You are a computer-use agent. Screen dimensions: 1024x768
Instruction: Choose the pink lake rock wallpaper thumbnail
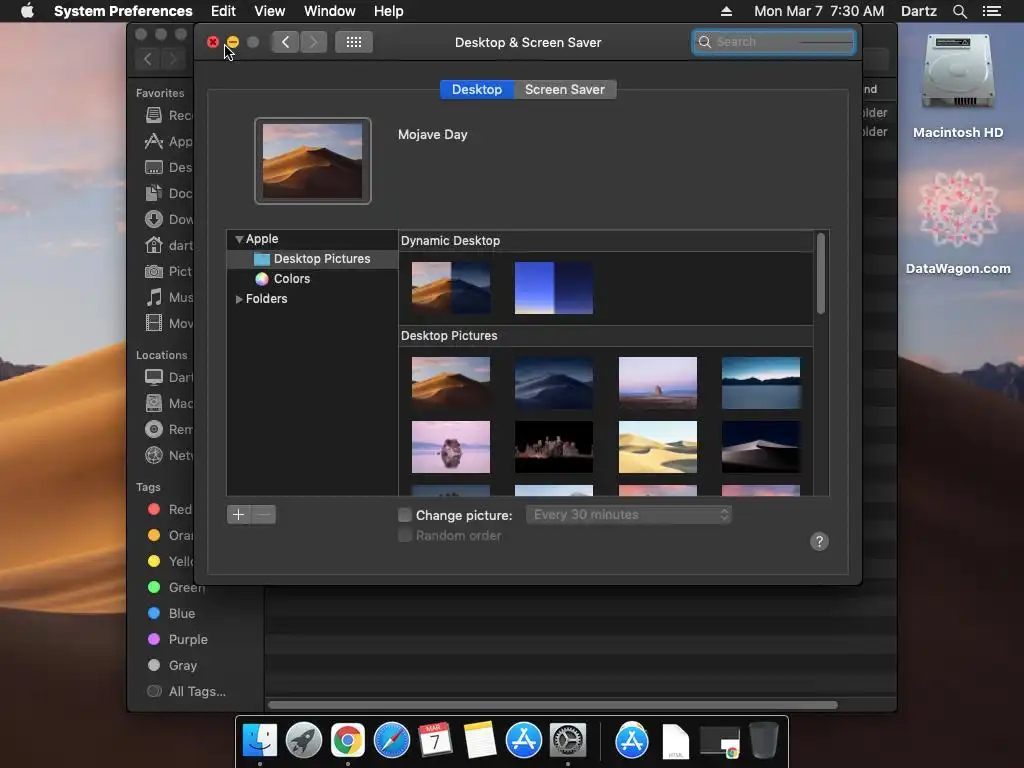click(451, 447)
